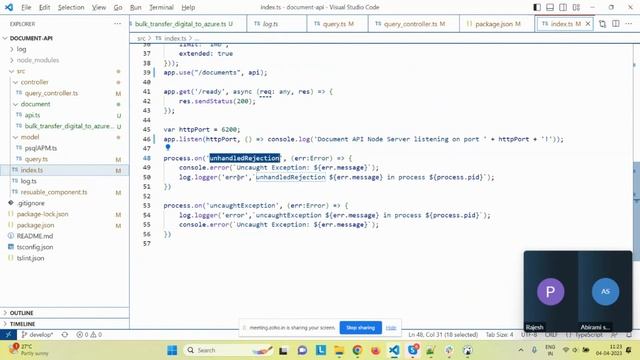Open the File menu
This screenshot has width=640, height=360.
(x=26, y=7)
